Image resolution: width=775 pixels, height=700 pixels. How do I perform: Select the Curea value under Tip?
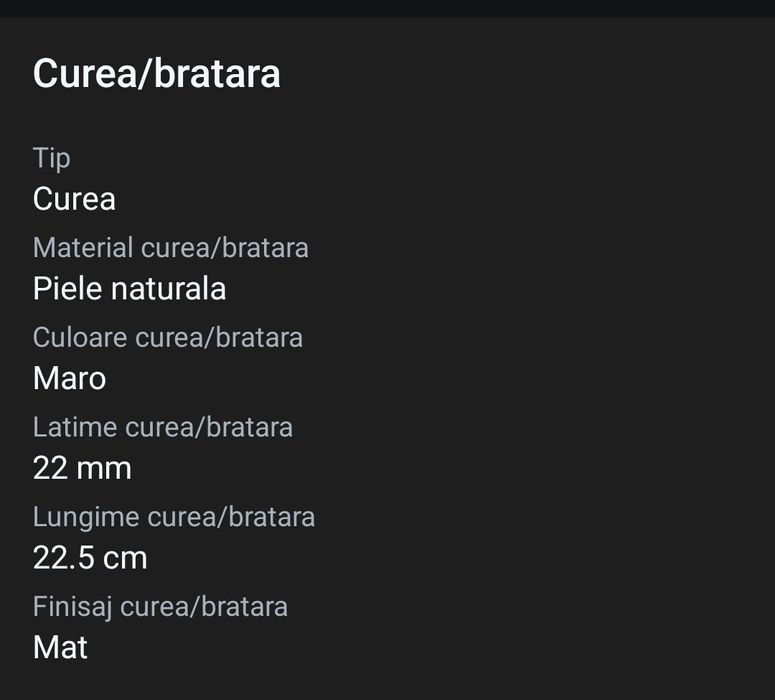click(74, 199)
